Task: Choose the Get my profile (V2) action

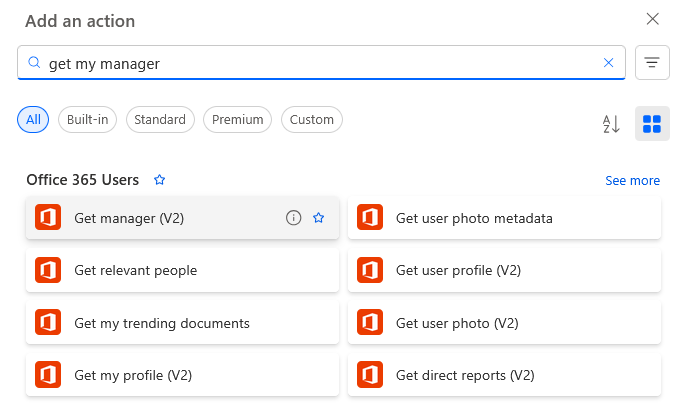Action: [x=182, y=375]
